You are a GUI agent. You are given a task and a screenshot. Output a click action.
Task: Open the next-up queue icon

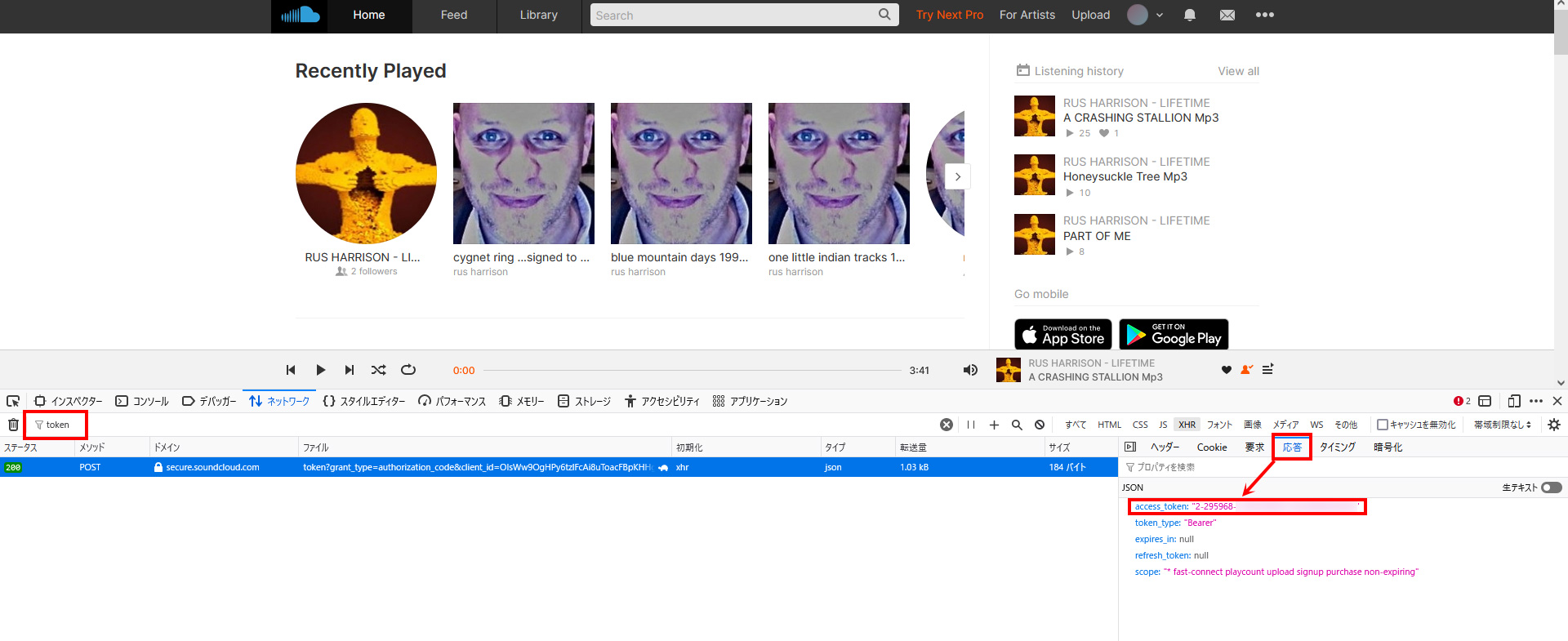pyautogui.click(x=1267, y=370)
